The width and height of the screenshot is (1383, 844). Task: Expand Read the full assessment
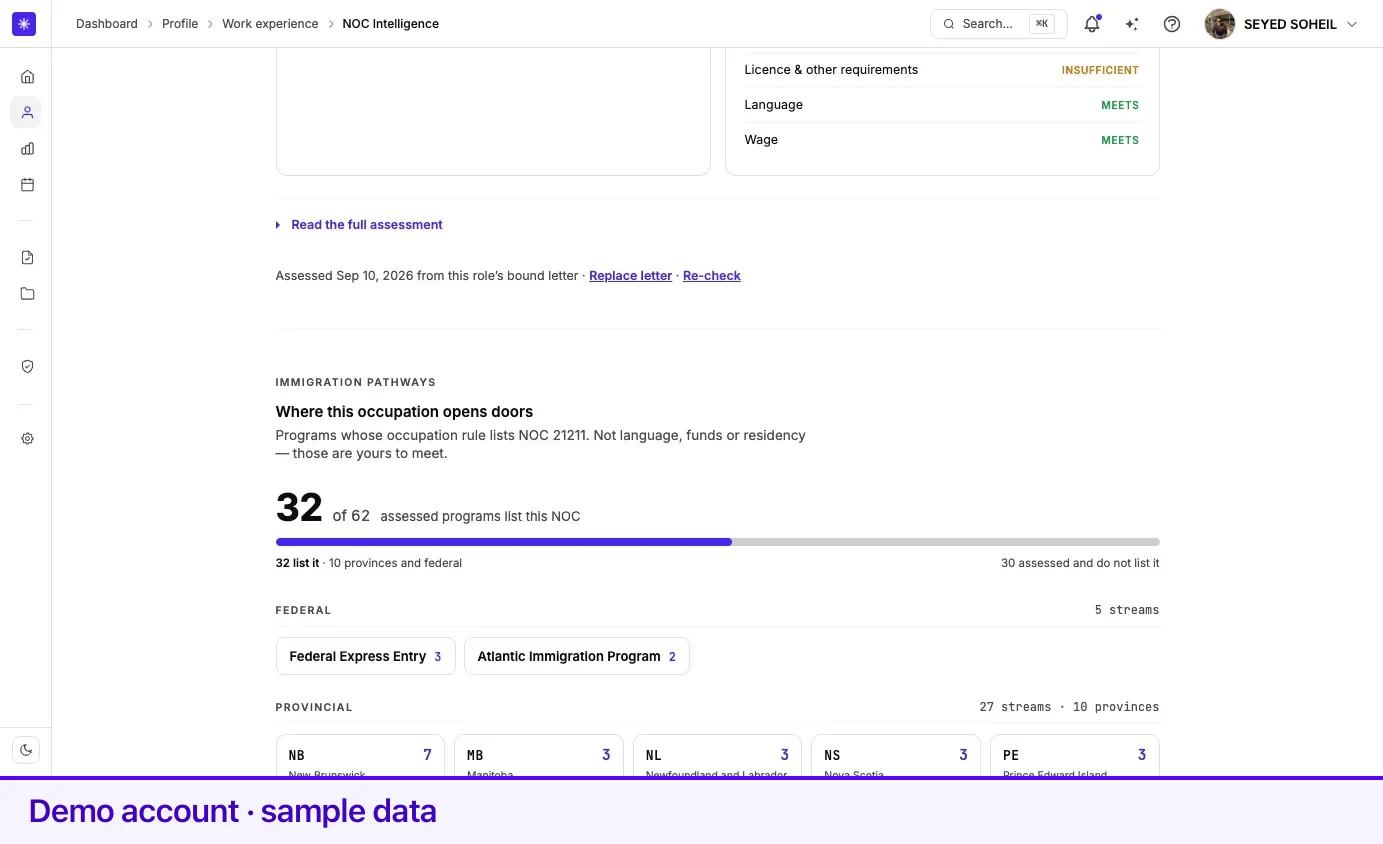(x=360, y=225)
